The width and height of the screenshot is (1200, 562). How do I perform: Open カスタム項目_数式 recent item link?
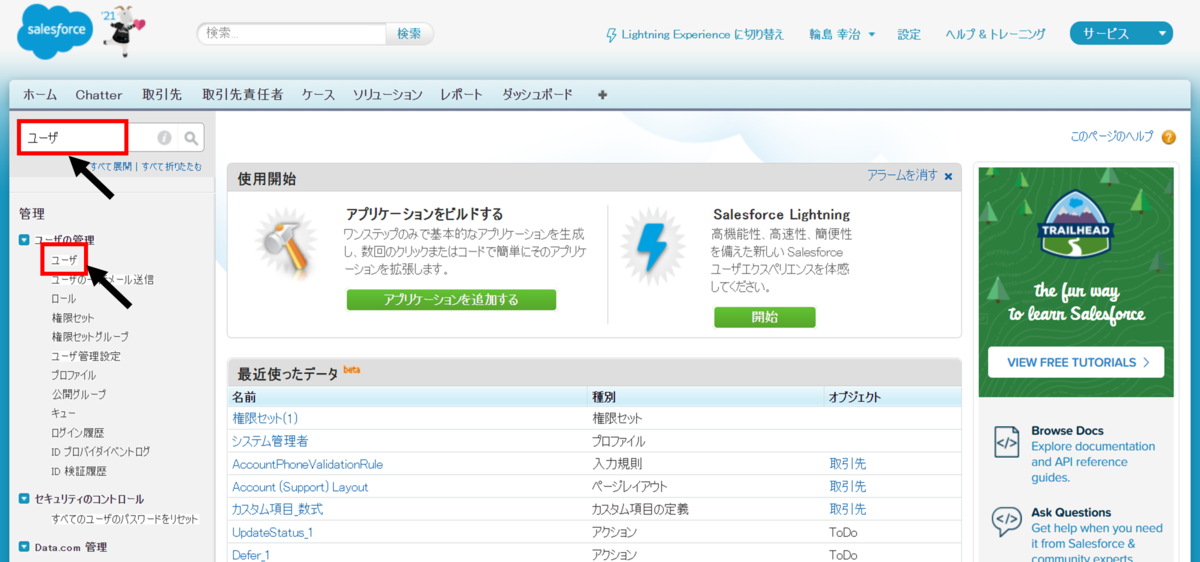tap(277, 510)
